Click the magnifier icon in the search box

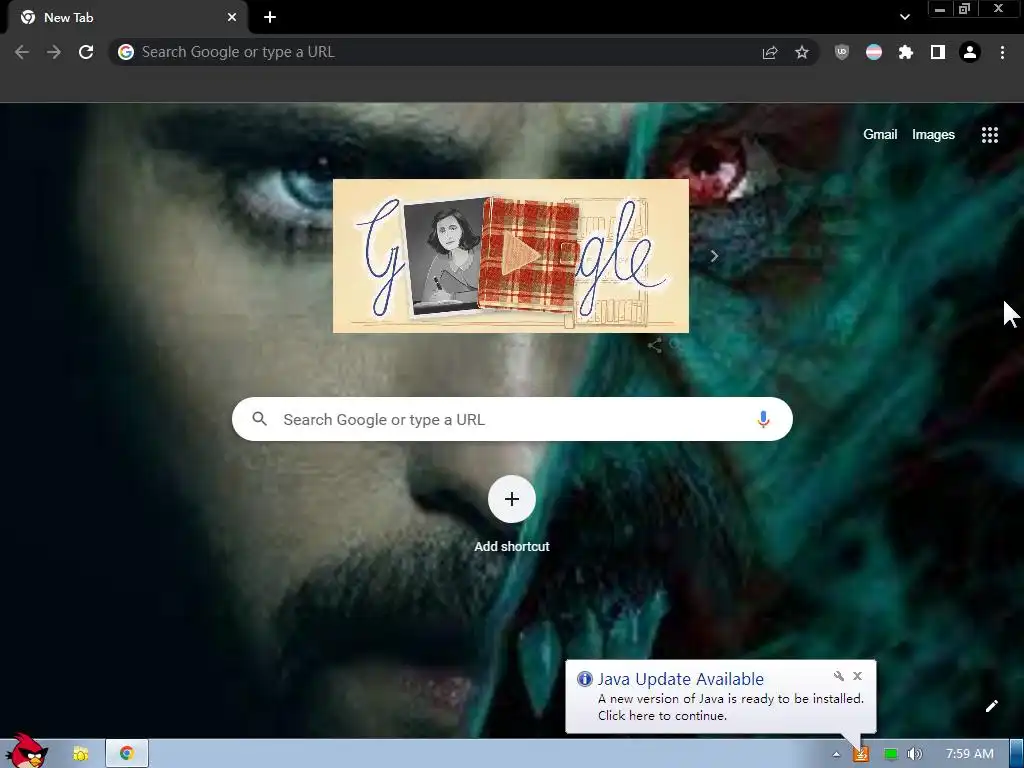(x=259, y=419)
